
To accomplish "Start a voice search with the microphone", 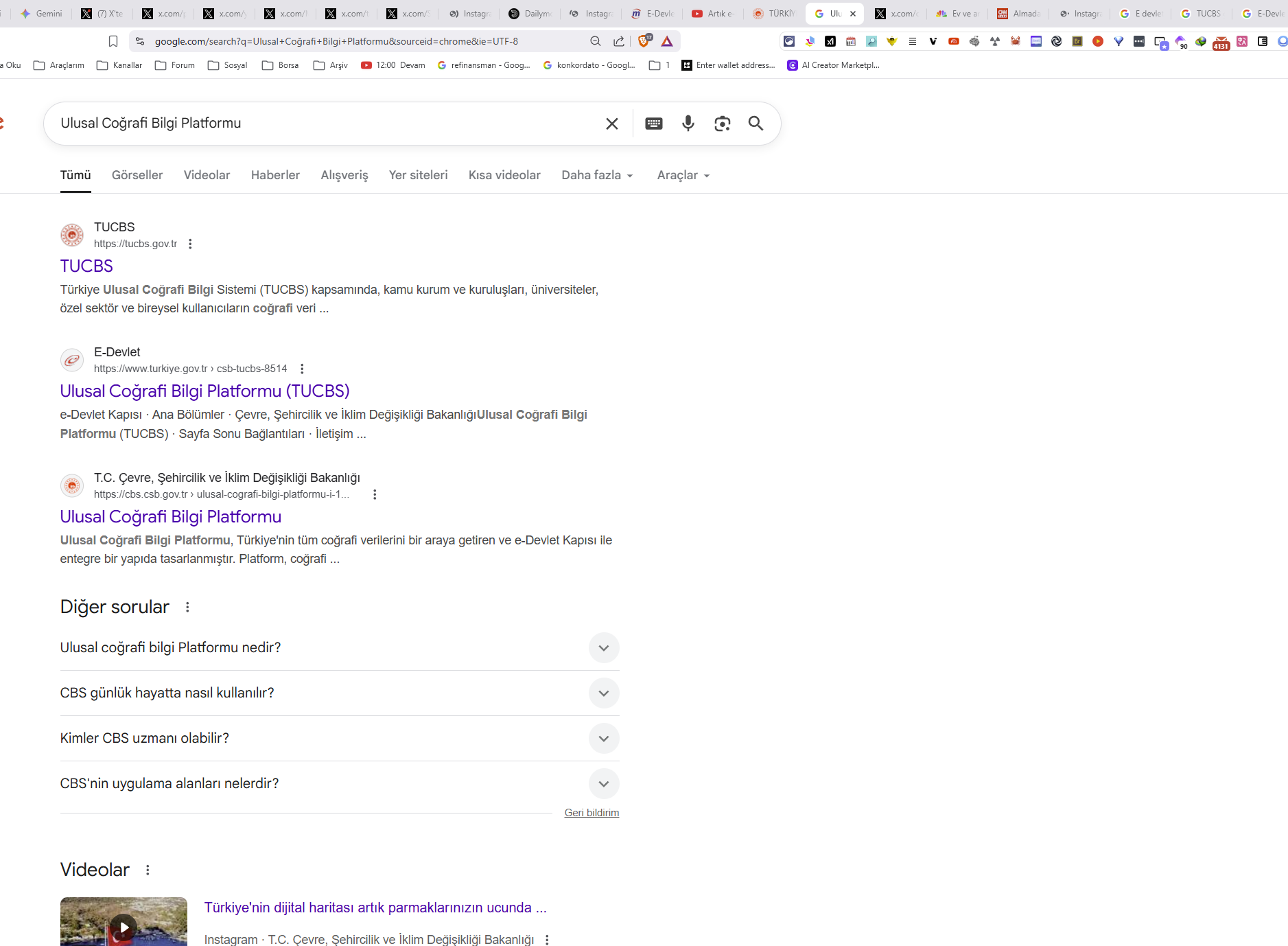I will [x=688, y=124].
